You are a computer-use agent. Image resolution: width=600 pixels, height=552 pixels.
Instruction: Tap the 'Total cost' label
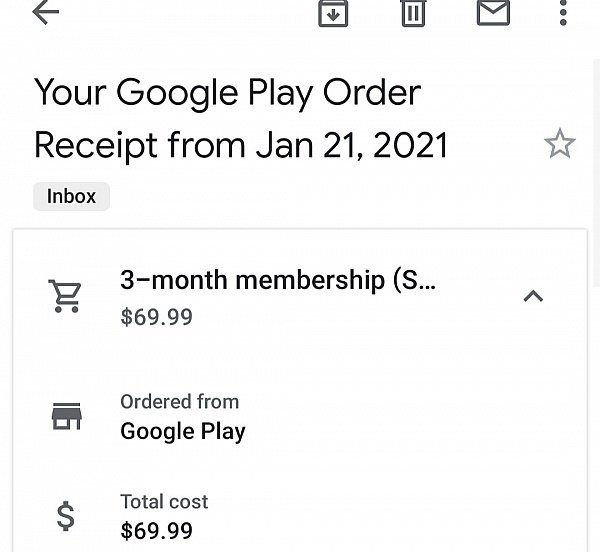164,501
